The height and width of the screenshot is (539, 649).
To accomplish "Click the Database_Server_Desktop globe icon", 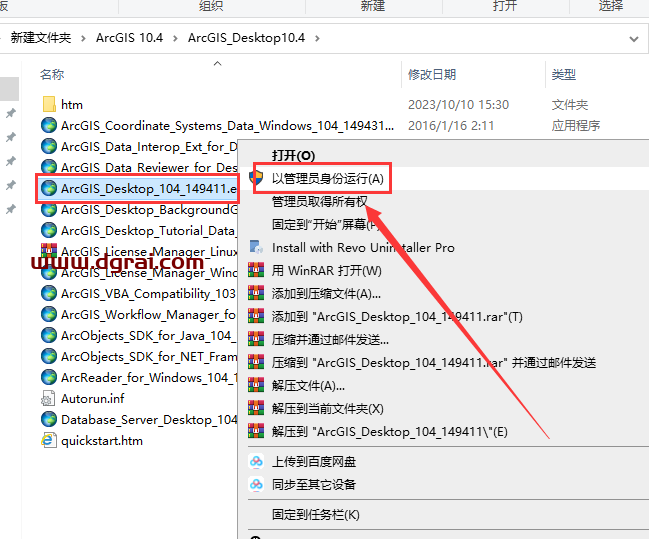I will click(x=49, y=419).
